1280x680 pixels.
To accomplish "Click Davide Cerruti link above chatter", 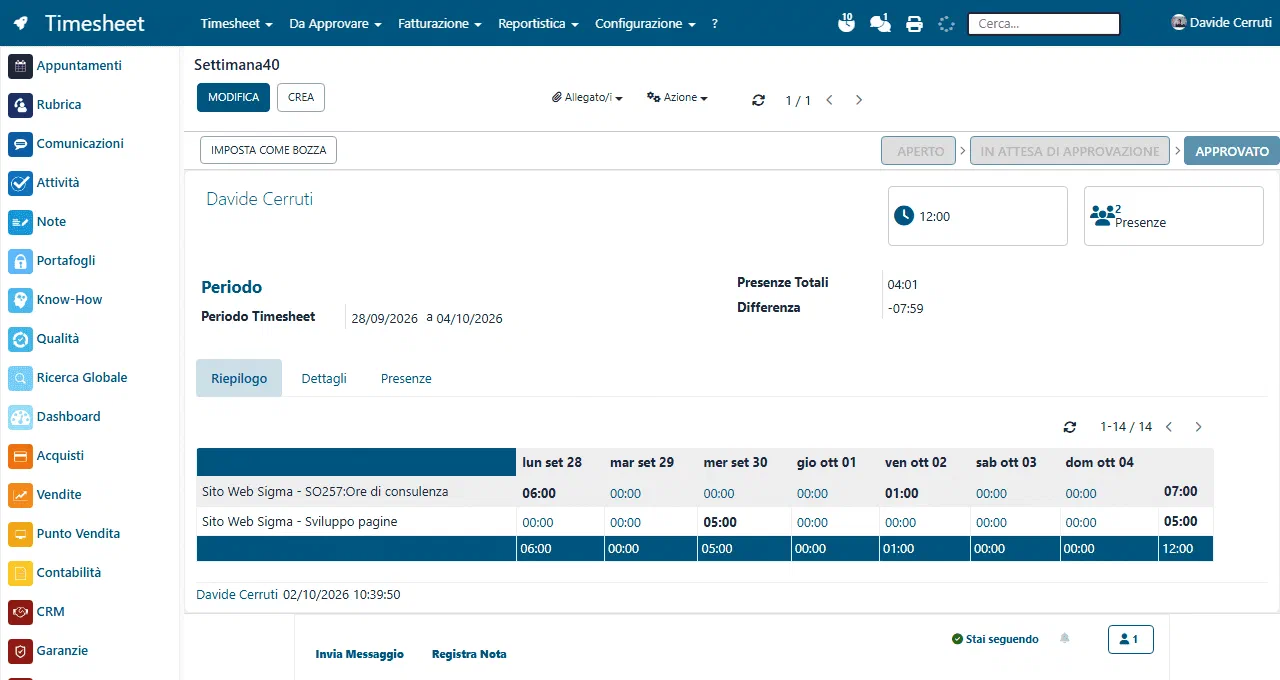I will 237,594.
